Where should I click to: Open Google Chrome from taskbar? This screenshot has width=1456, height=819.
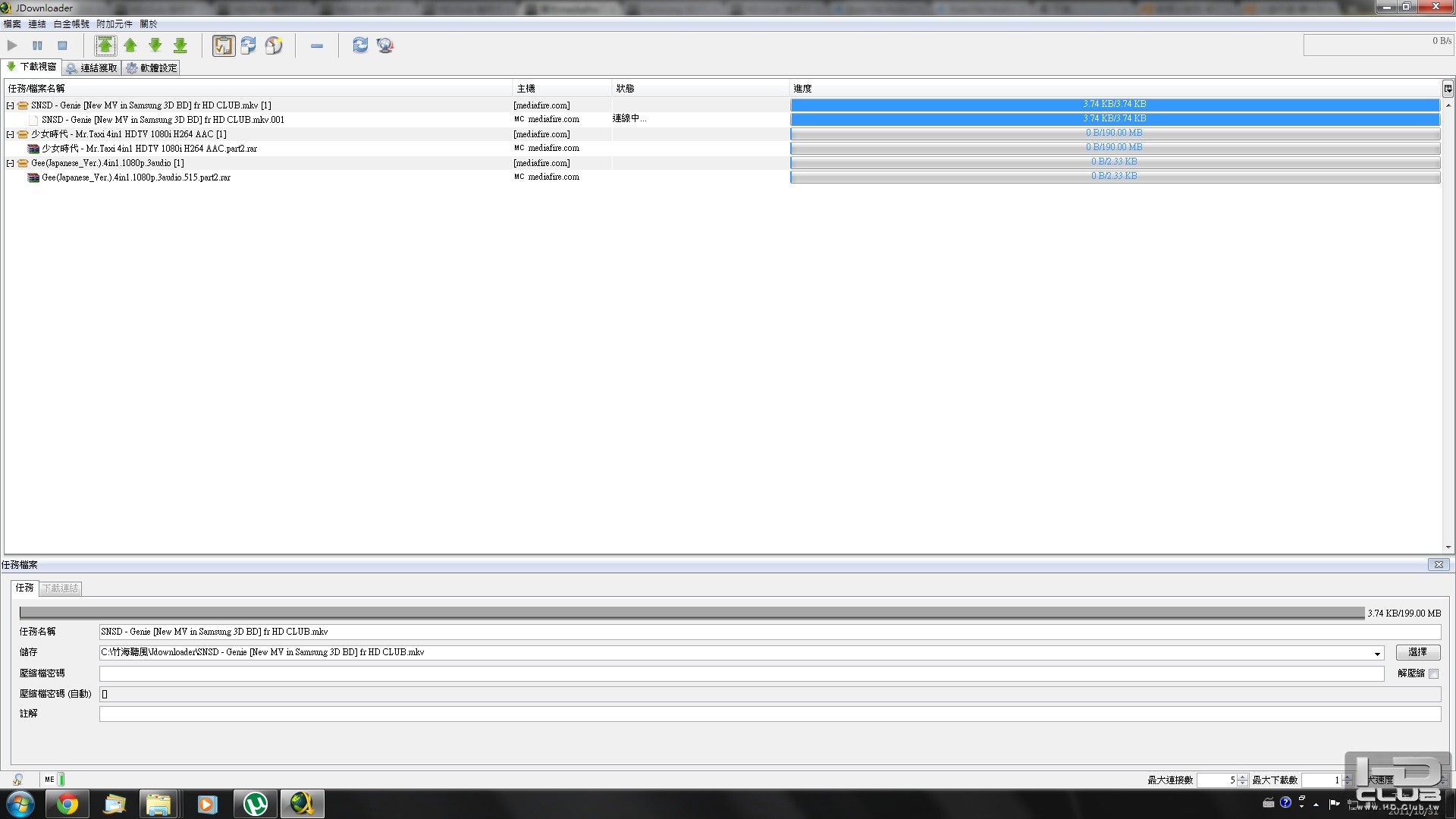pos(67,805)
